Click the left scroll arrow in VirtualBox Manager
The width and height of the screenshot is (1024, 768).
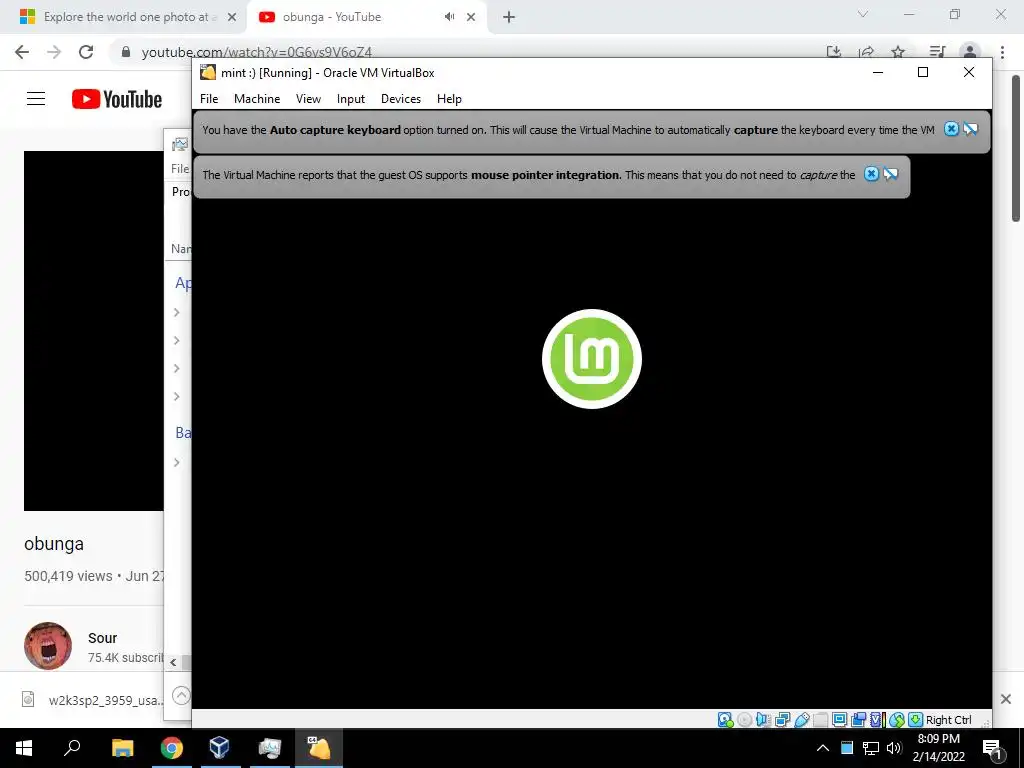pyautogui.click(x=173, y=662)
